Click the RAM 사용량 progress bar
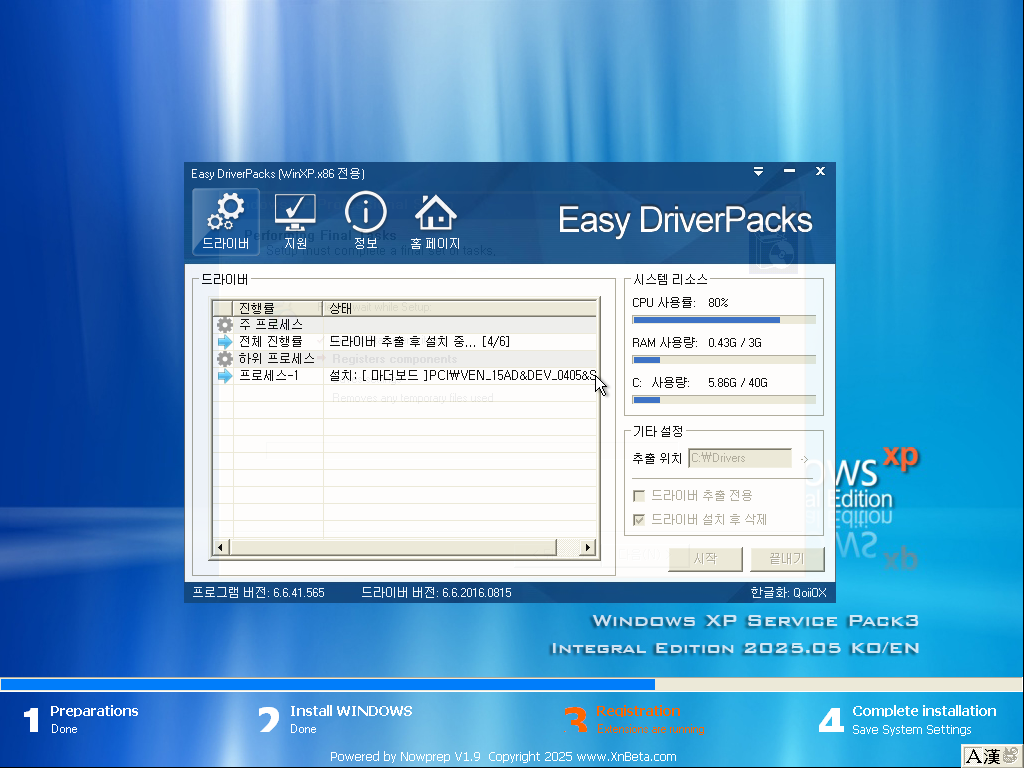This screenshot has height=768, width=1024. pyautogui.click(x=724, y=360)
